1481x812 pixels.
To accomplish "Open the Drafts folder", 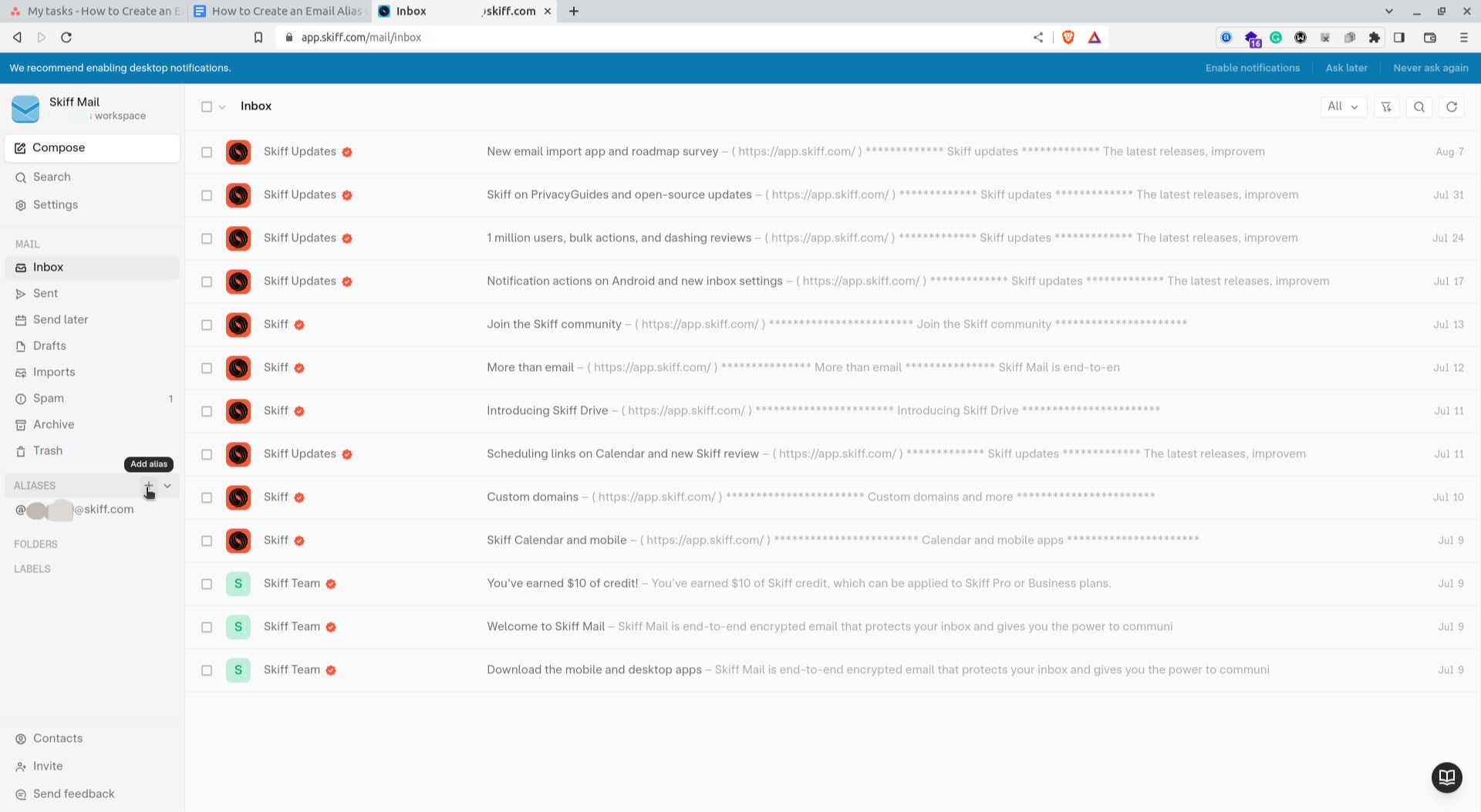I will 49,345.
